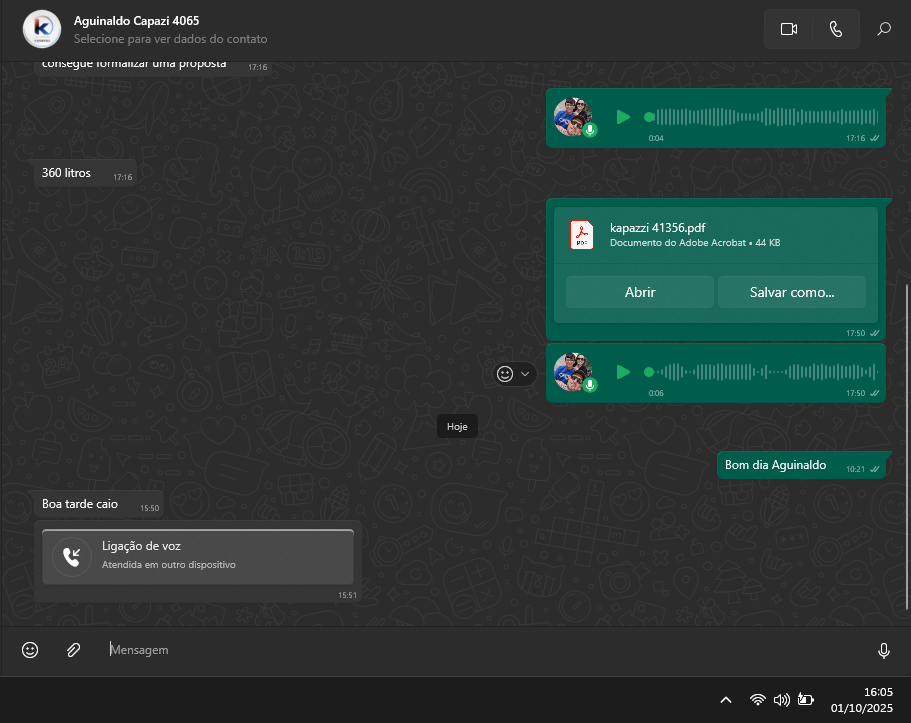Start a video call with Aguinaldo
The width and height of the screenshot is (911, 723).
click(x=788, y=29)
